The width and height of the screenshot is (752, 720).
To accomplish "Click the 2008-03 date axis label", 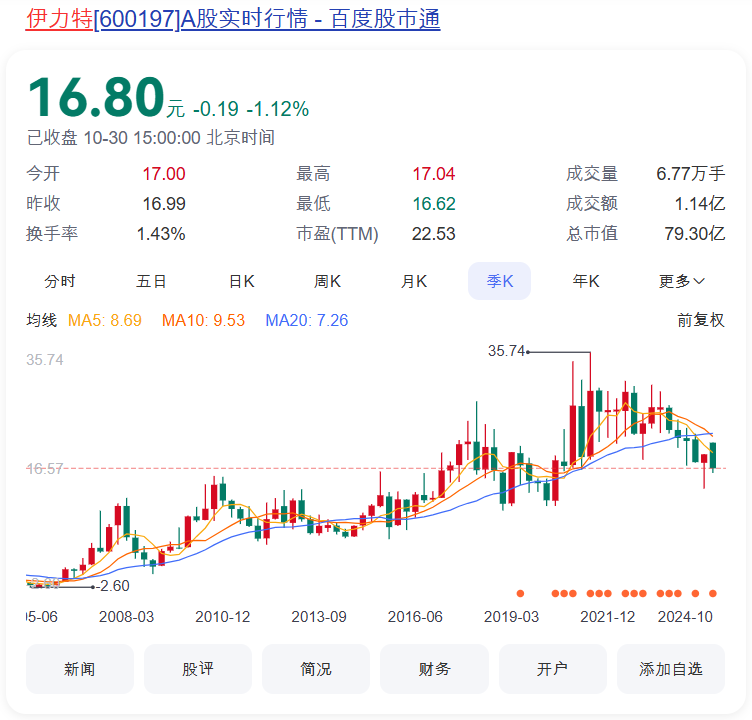I will [127, 617].
